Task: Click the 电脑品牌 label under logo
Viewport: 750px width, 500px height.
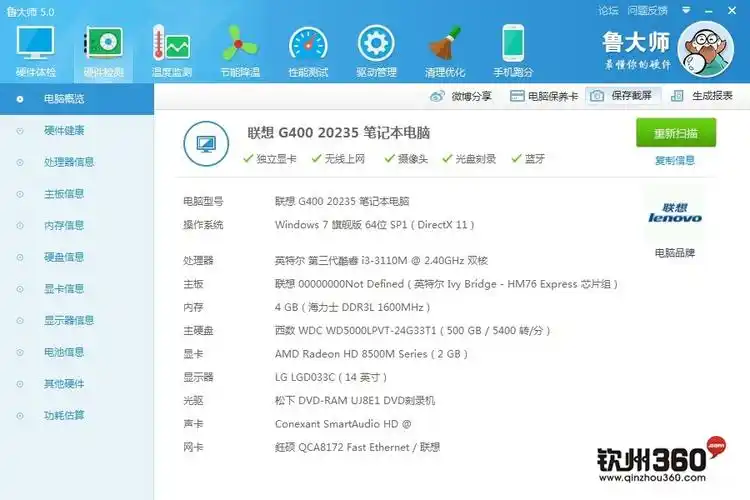Action: point(675,253)
